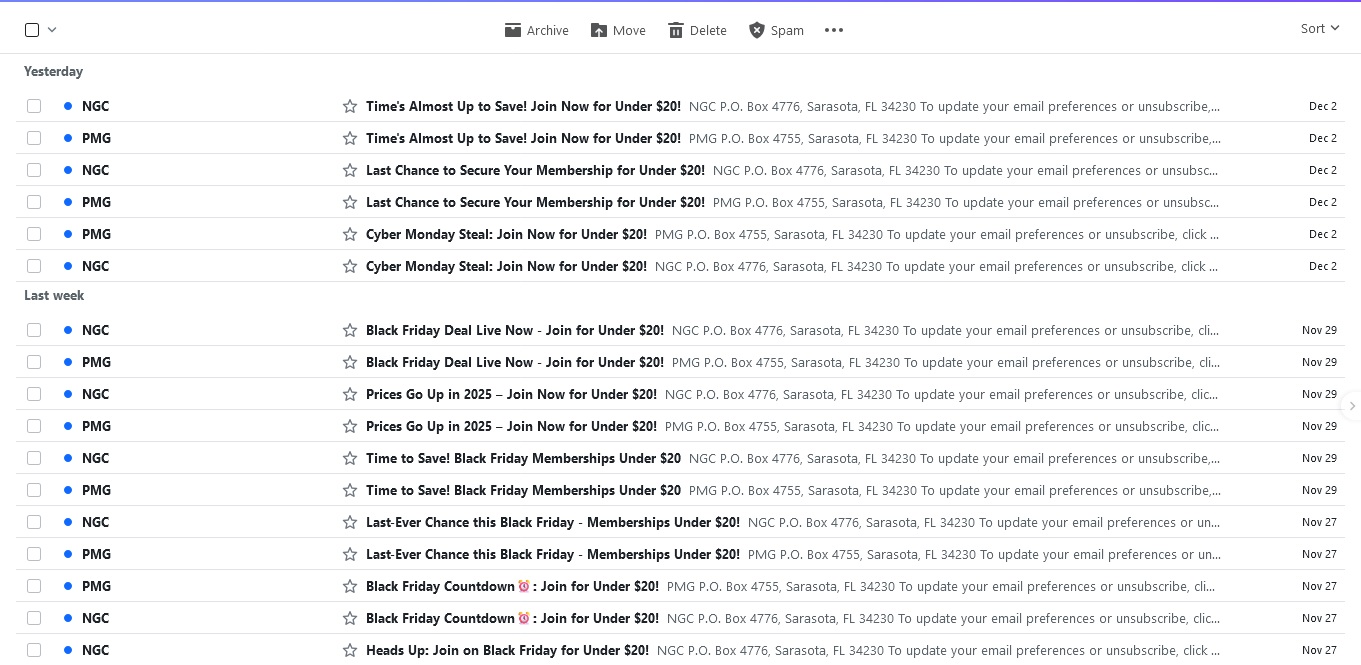Viewport: 1361px width, 665px height.
Task: Select checkbox for NGC 'Prices Go Up in 2025' email
Action: click(x=34, y=394)
